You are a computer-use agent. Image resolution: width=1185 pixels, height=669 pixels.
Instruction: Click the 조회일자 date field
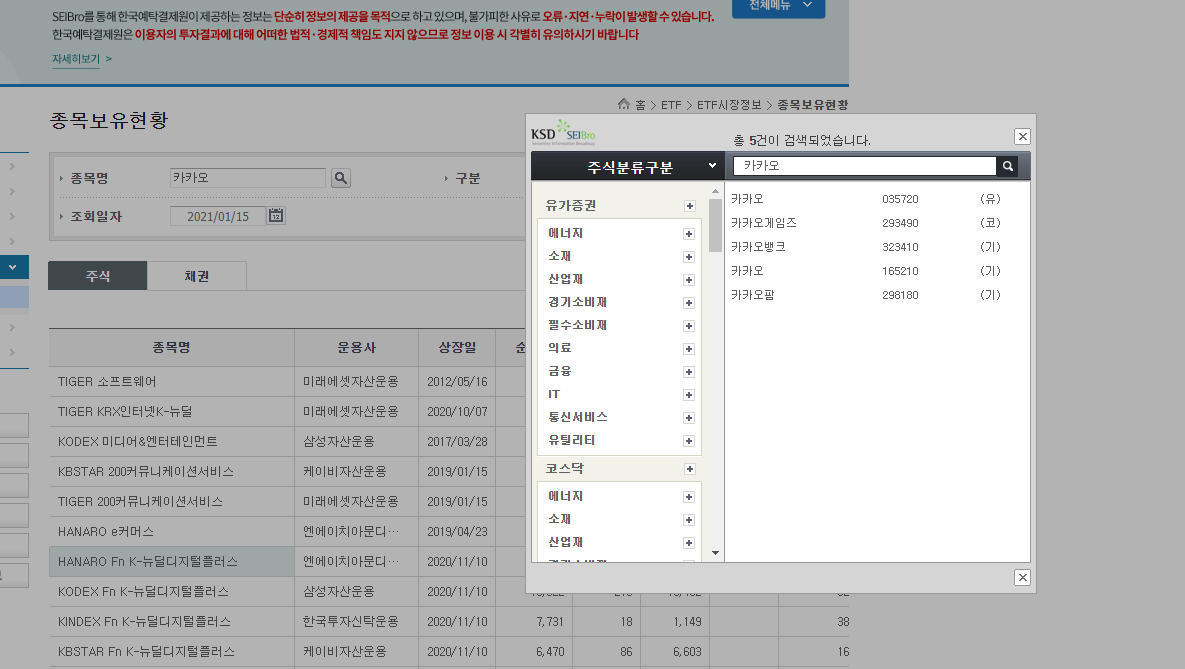(x=218, y=216)
